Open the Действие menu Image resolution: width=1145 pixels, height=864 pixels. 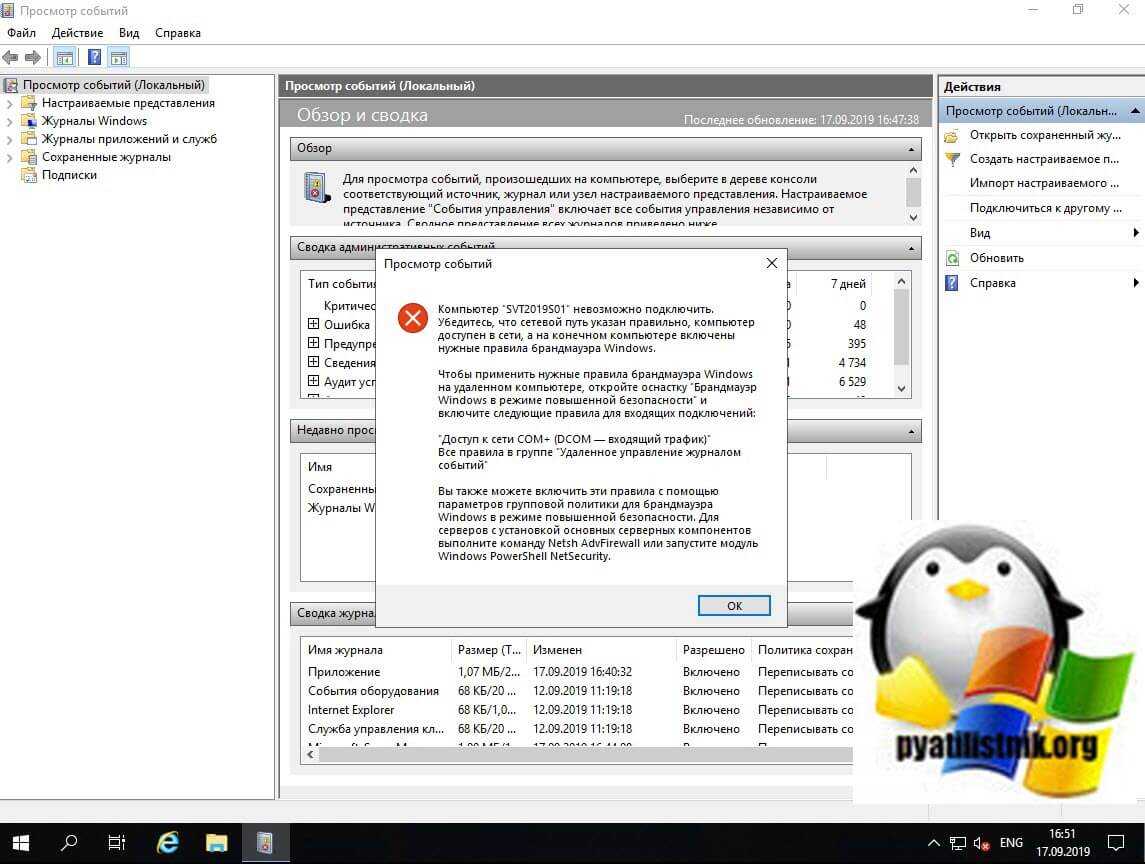(x=77, y=33)
